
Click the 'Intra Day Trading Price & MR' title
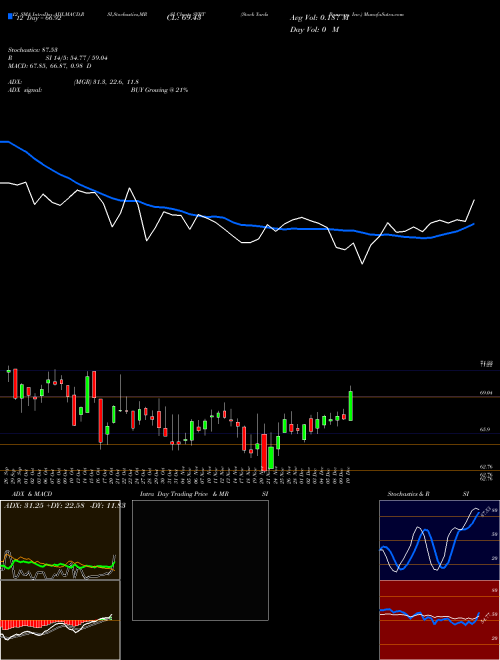184,494
